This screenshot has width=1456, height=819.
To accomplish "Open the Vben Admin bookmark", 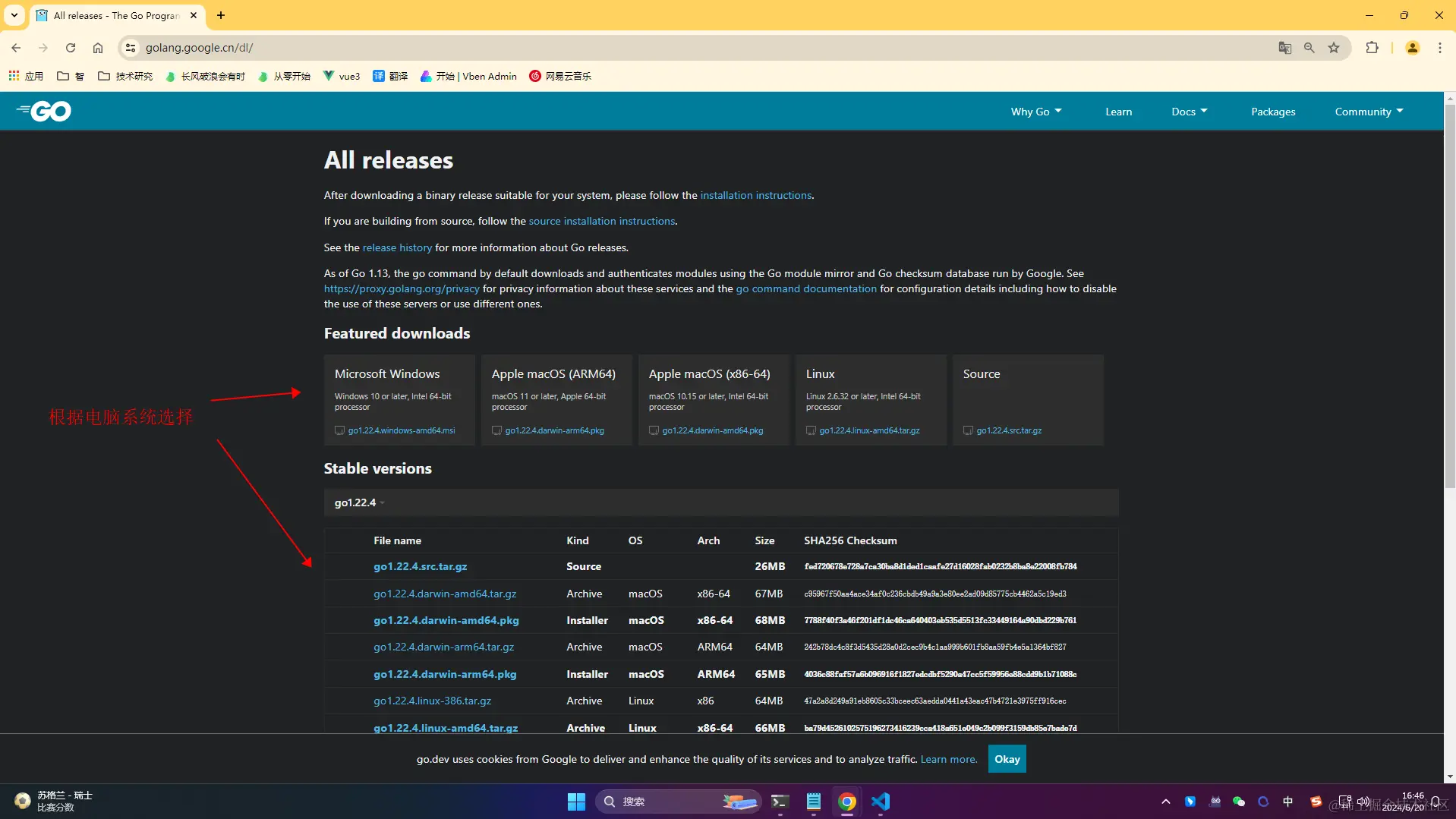I will tap(468, 76).
